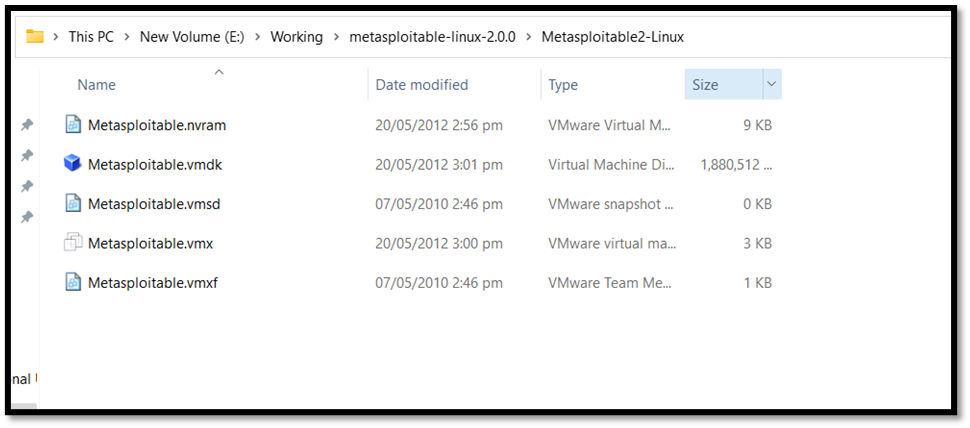Click the Metasploitable.vmsd file icon
Image resolution: width=970 pixels, height=428 pixels.
72,203
